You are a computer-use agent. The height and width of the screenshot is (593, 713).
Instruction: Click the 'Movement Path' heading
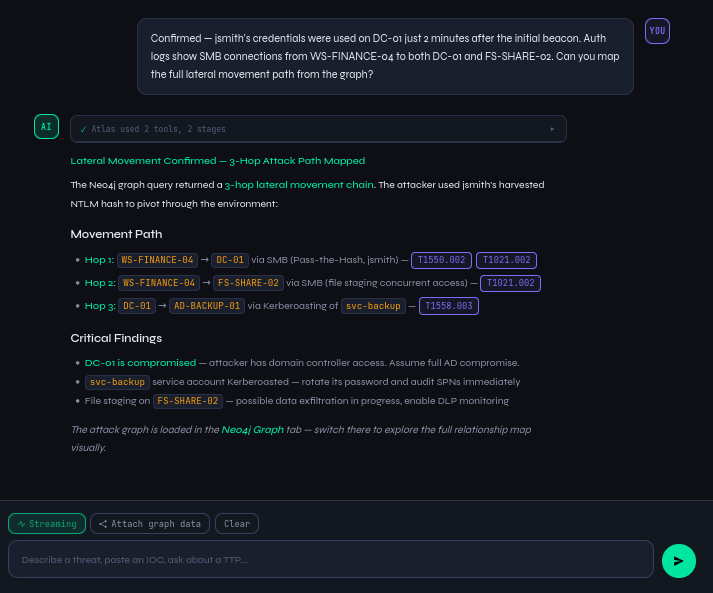(x=116, y=234)
